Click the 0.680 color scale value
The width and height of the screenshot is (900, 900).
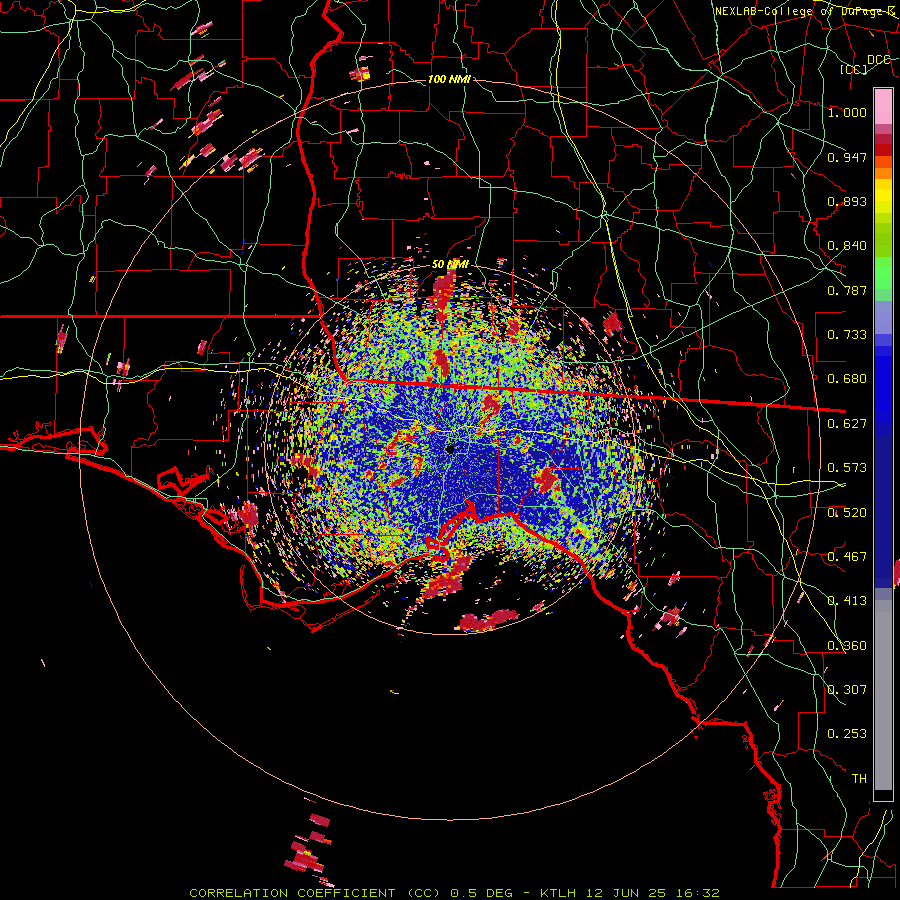coord(847,379)
